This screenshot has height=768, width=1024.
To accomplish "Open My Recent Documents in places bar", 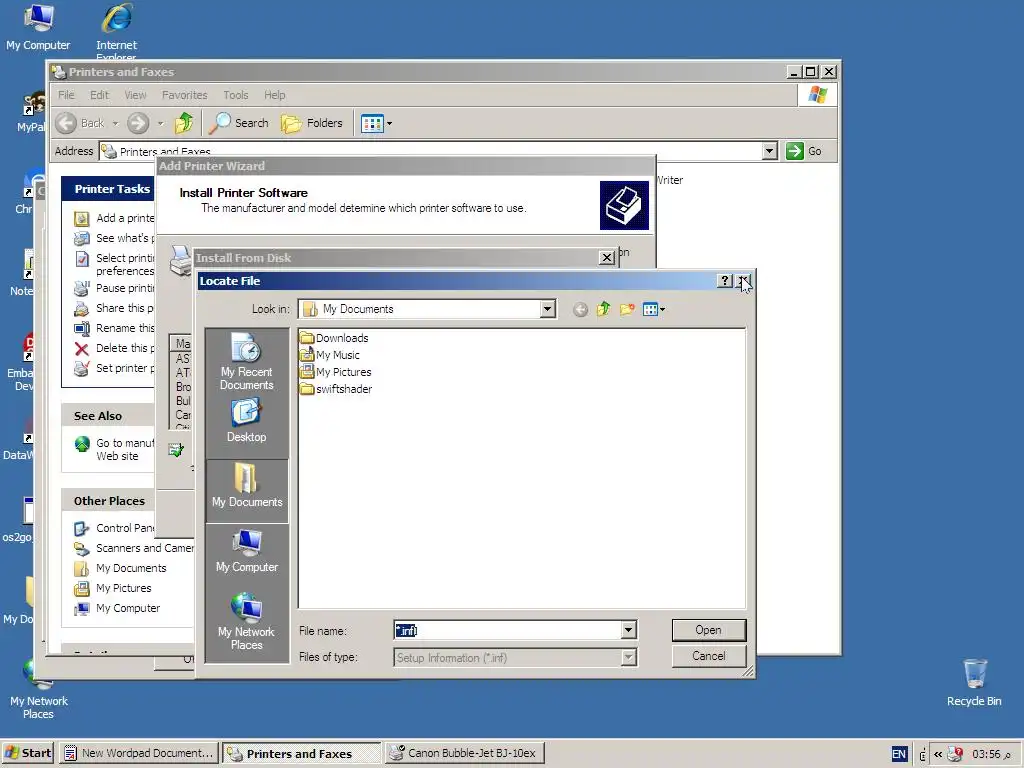I will point(246,361).
